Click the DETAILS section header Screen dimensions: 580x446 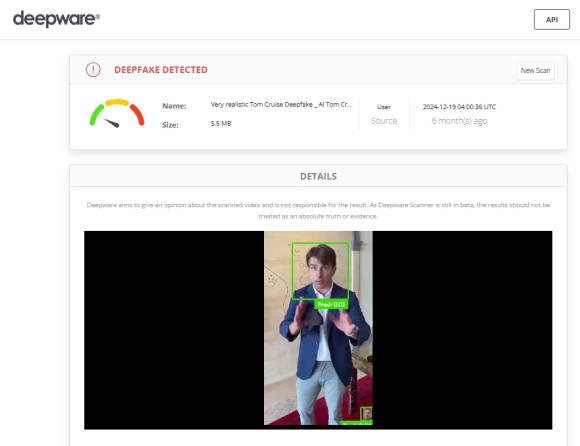pos(318,176)
